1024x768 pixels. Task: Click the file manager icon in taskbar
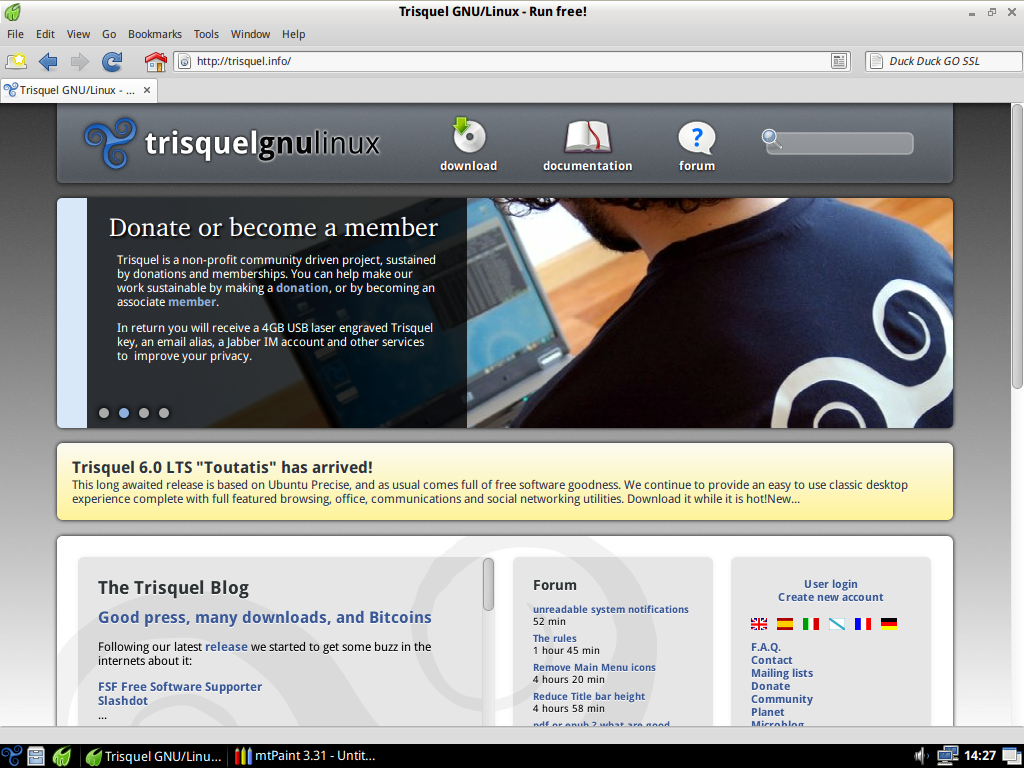tap(36, 756)
